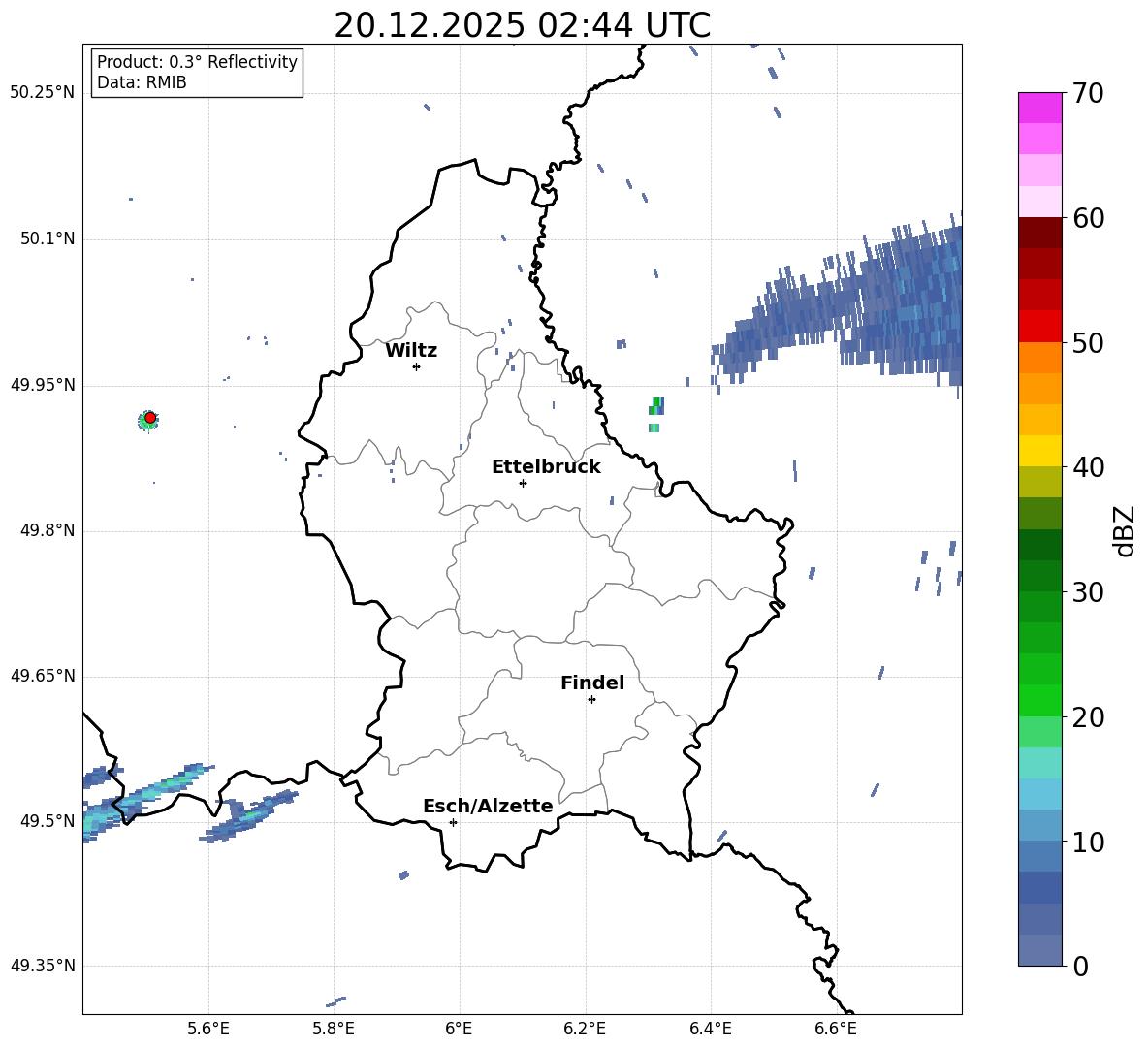The height and width of the screenshot is (1048, 1148).
Task: Click the 6.2°E longitude label
Action: 585,1029
